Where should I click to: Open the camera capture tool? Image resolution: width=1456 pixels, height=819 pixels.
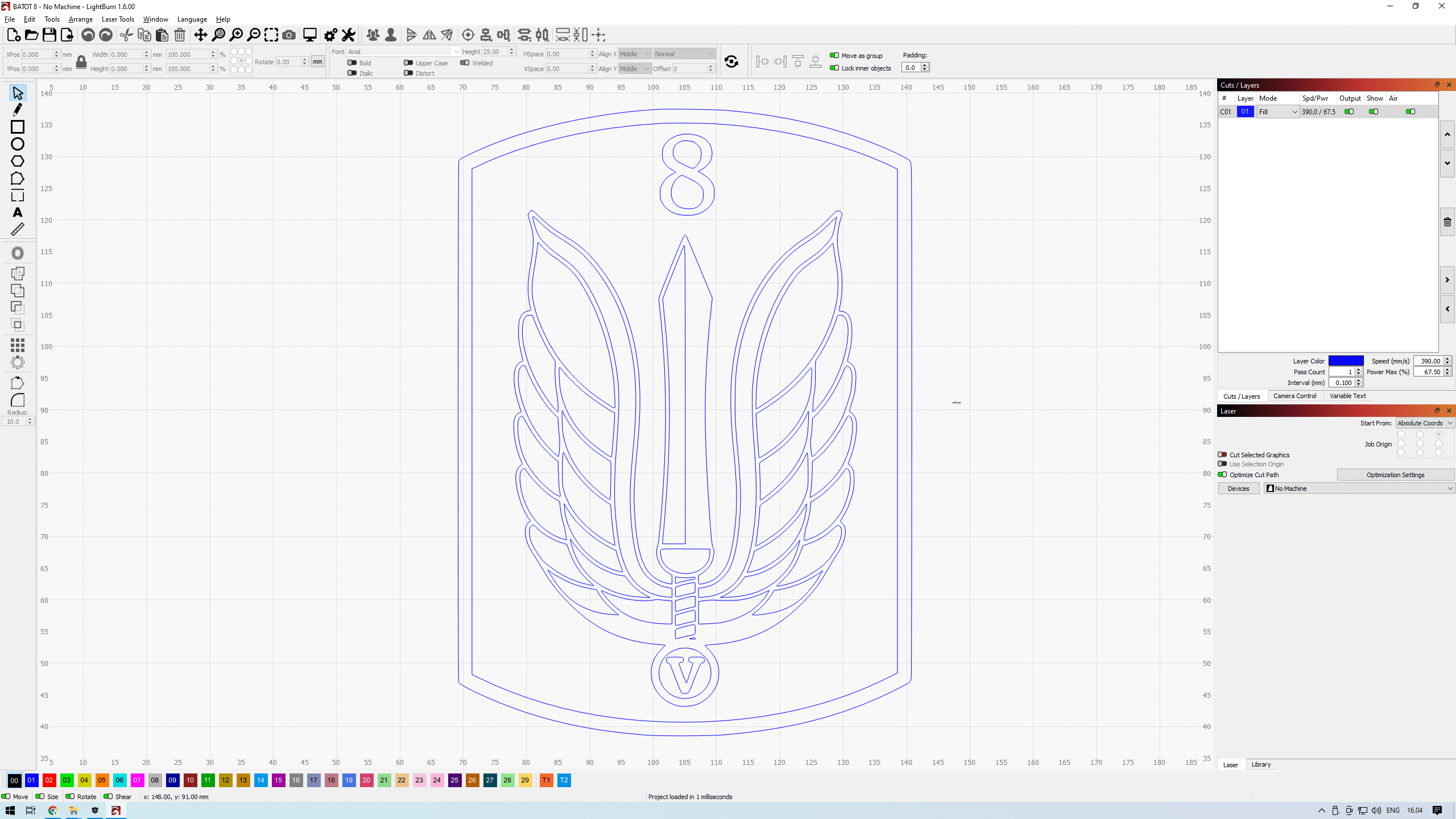pos(289,35)
